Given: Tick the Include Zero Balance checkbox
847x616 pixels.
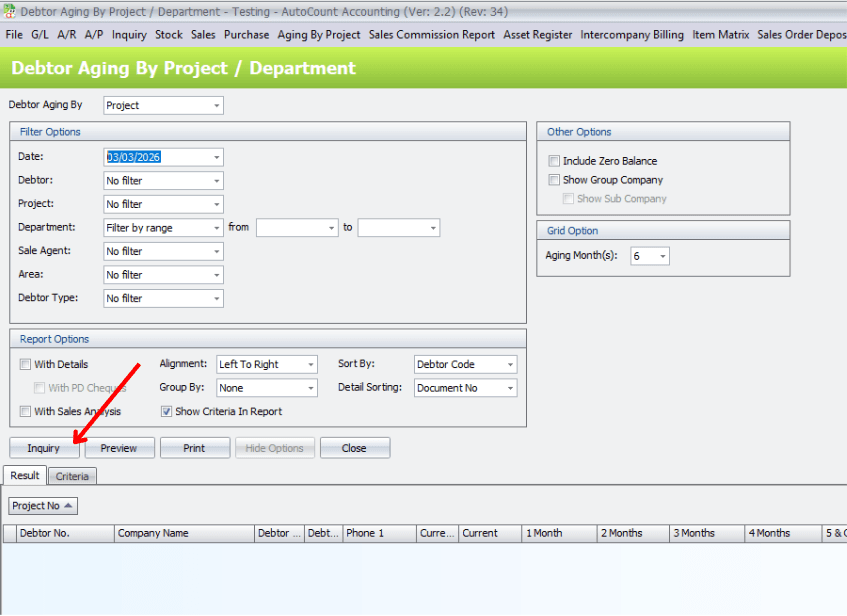Looking at the screenshot, I should pyautogui.click(x=554, y=161).
